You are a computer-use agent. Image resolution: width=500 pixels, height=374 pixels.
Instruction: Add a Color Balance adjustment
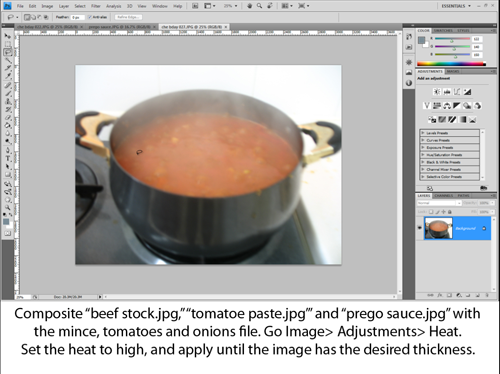[447, 106]
